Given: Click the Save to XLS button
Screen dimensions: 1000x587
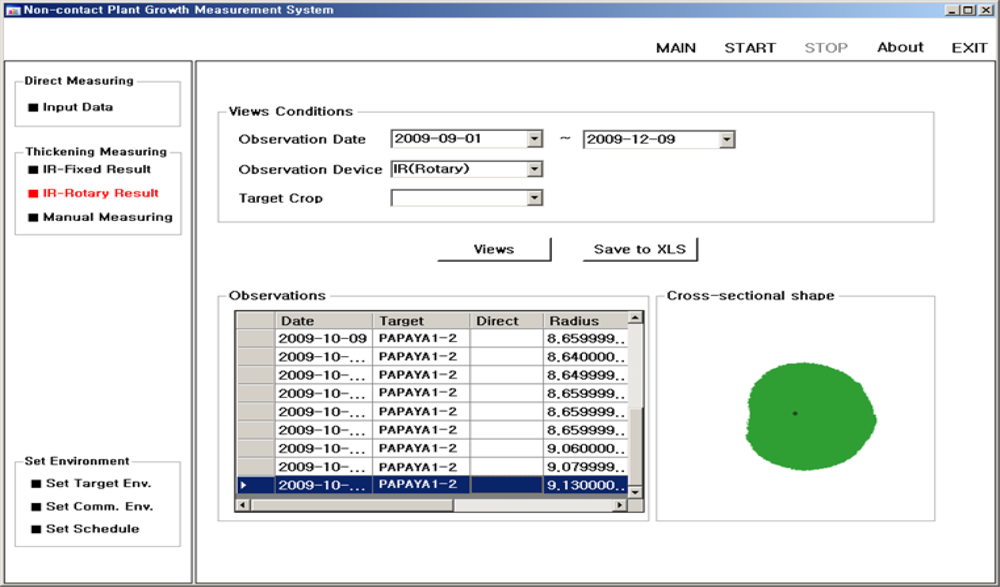Looking at the screenshot, I should 640,249.
